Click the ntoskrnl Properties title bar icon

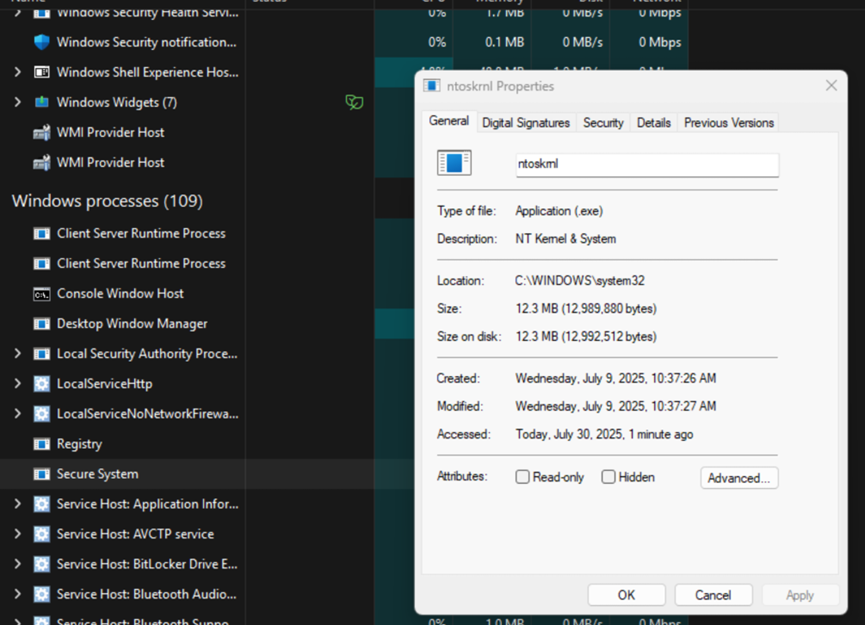[431, 86]
